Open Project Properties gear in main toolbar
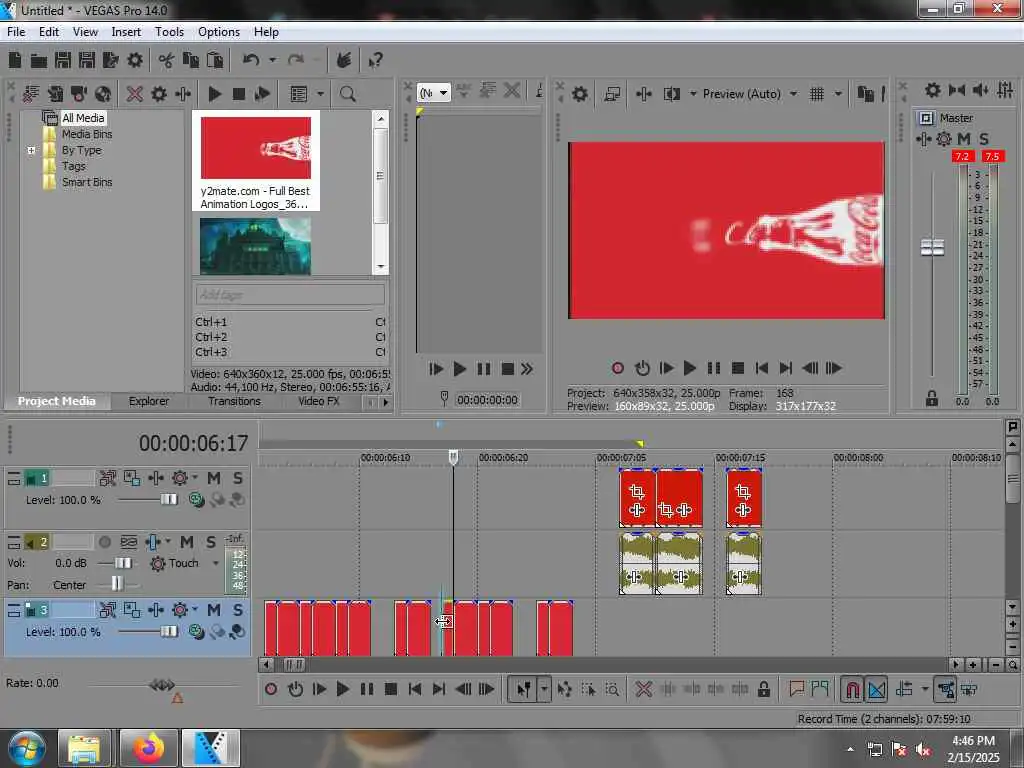 [x=135, y=61]
